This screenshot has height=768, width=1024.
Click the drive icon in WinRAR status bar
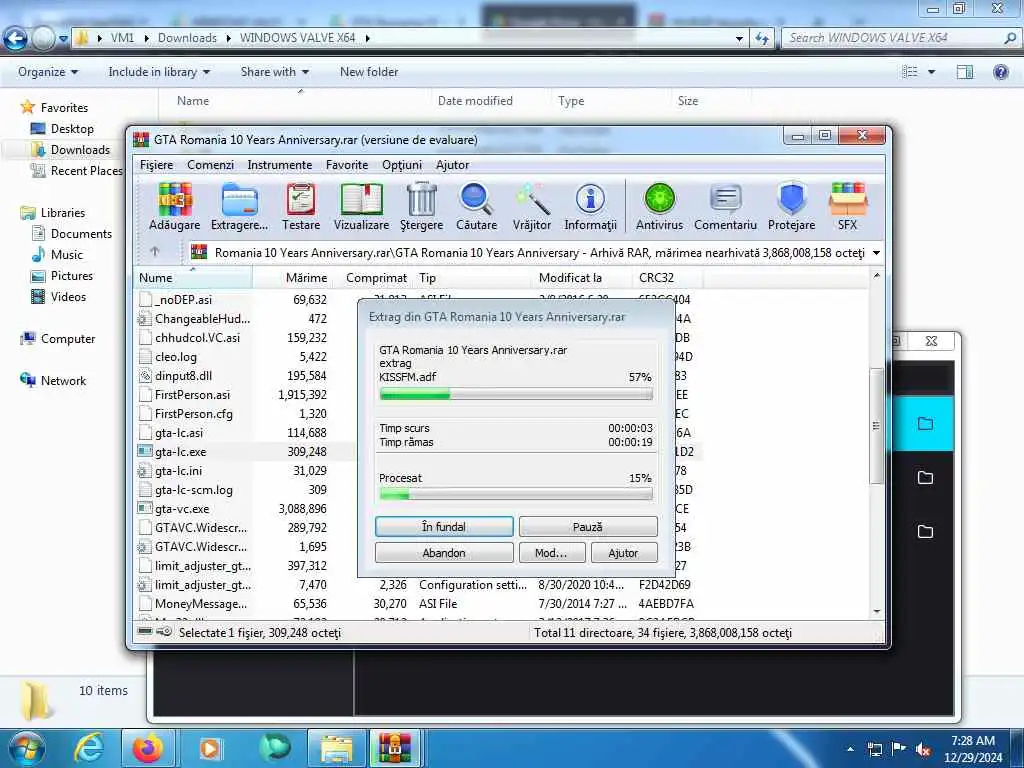(x=146, y=632)
